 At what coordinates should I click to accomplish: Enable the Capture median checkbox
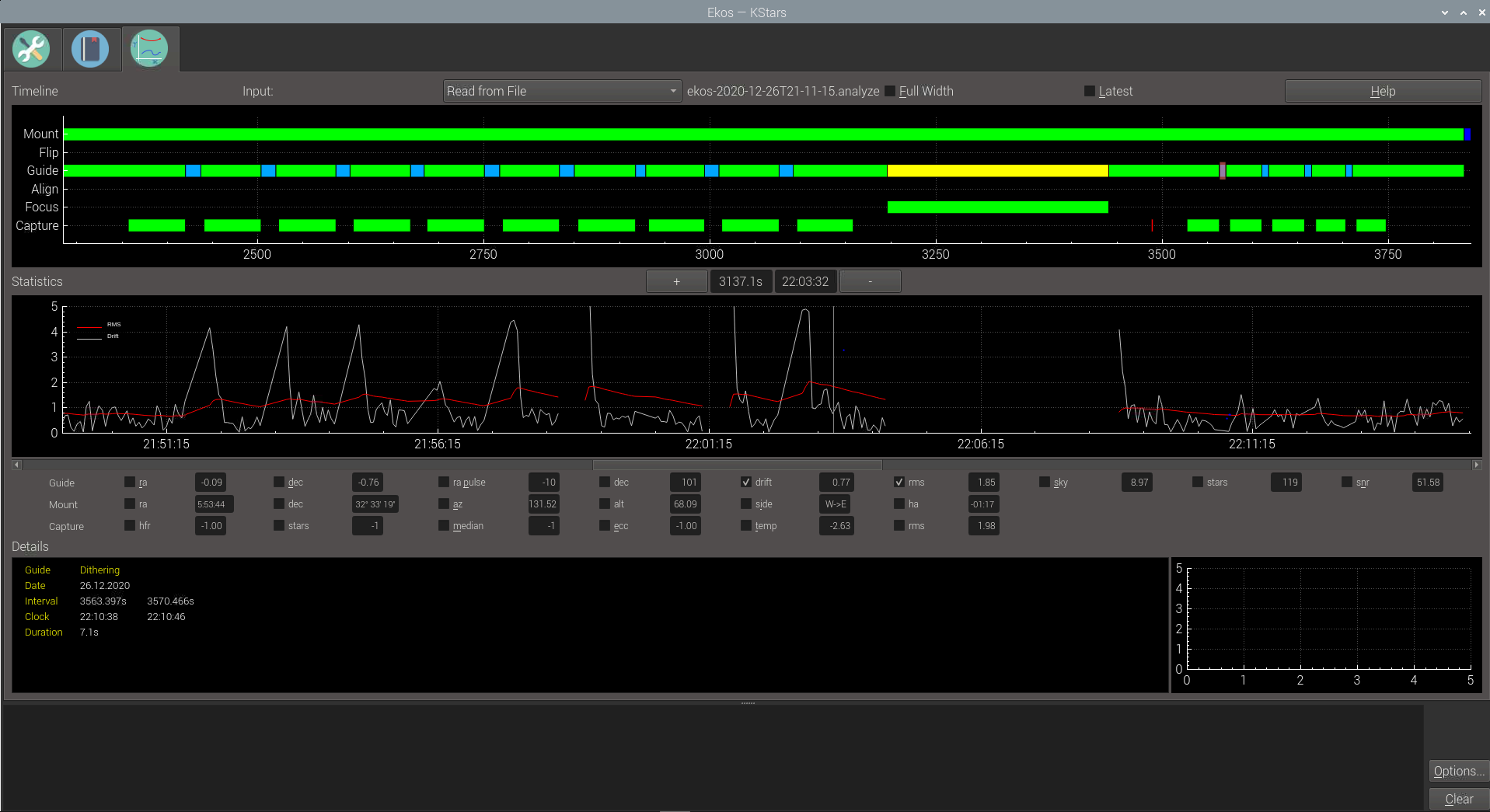pos(444,525)
